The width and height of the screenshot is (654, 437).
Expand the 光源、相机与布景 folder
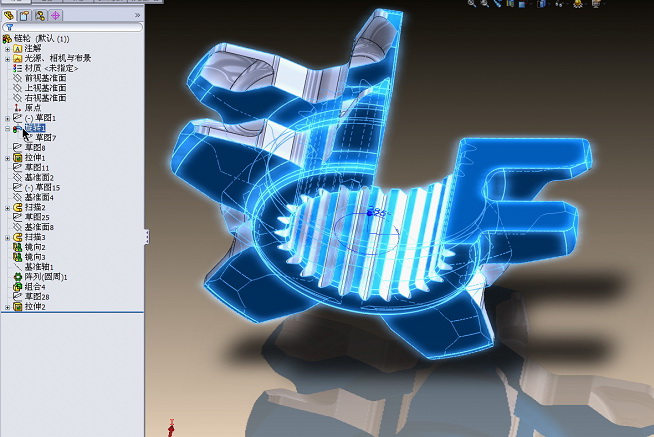pyautogui.click(x=7, y=59)
